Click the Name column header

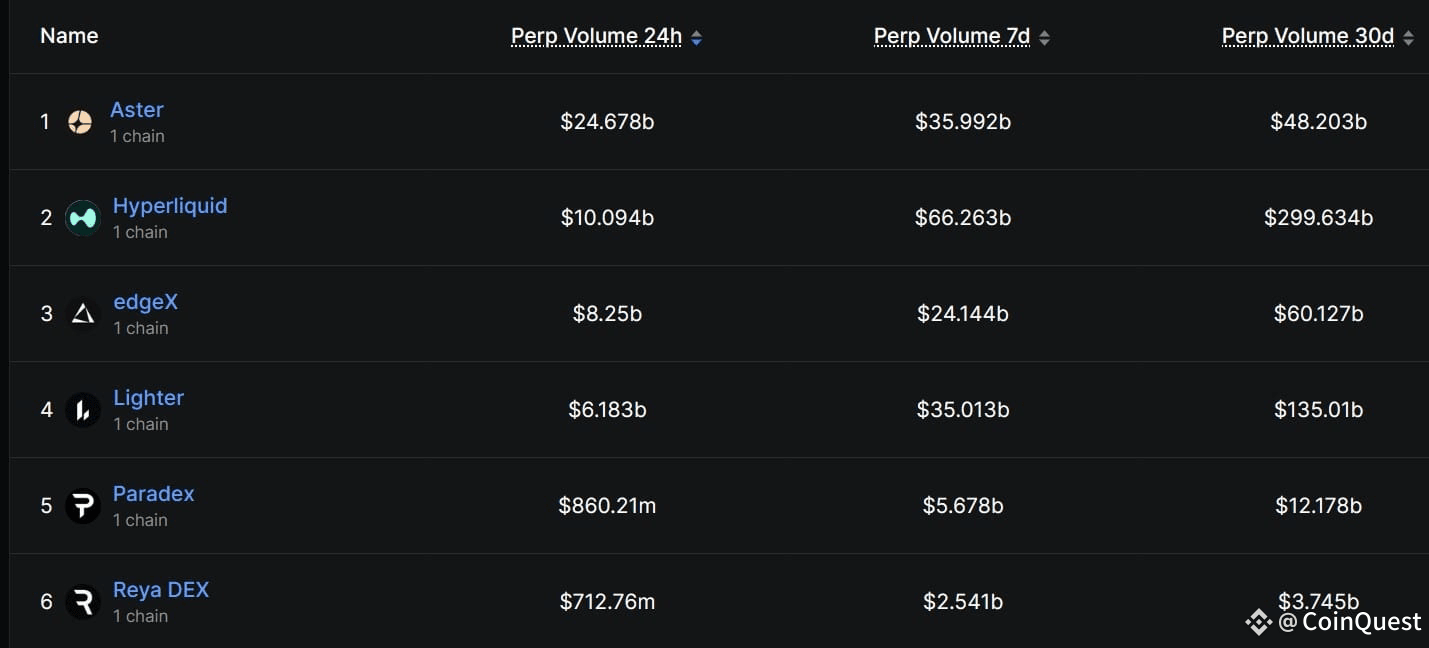click(69, 36)
